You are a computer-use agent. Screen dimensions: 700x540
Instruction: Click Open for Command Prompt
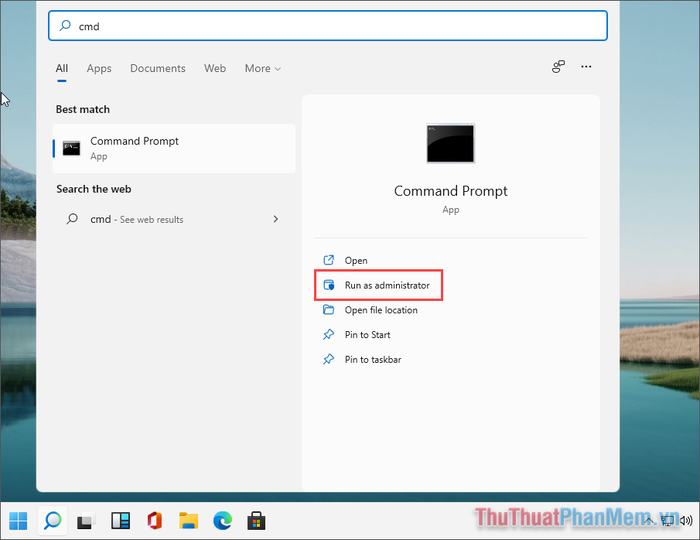tap(356, 260)
